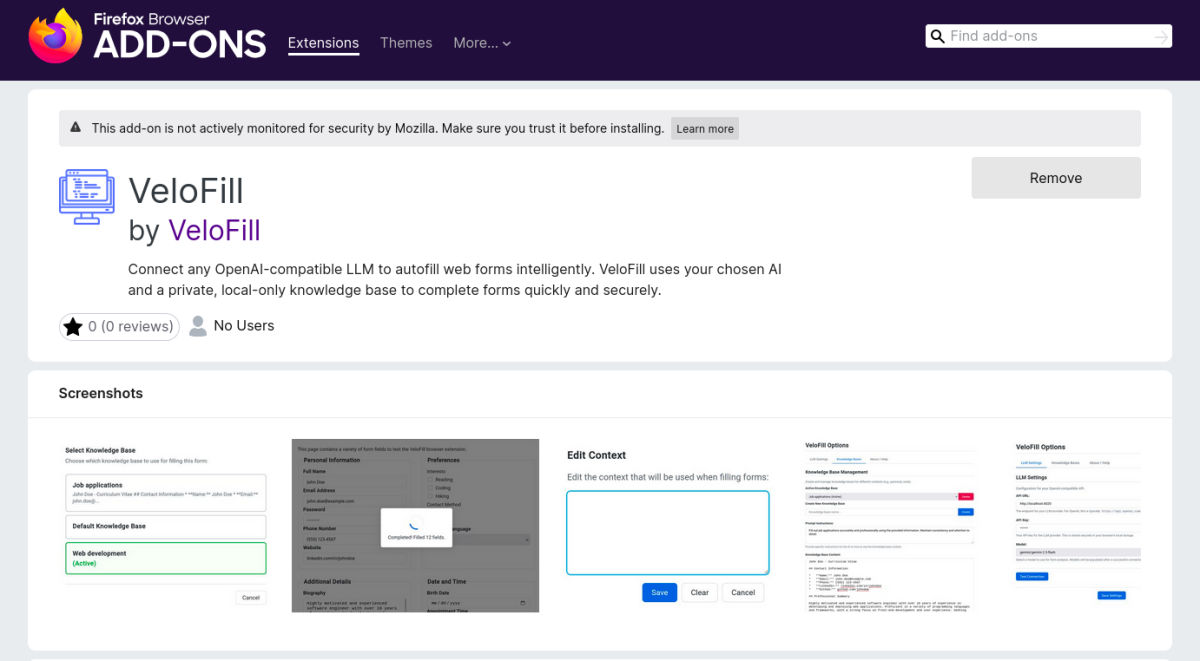This screenshot has height=661, width=1200.
Task: Open the Edit Context screenshot
Action: (668, 526)
